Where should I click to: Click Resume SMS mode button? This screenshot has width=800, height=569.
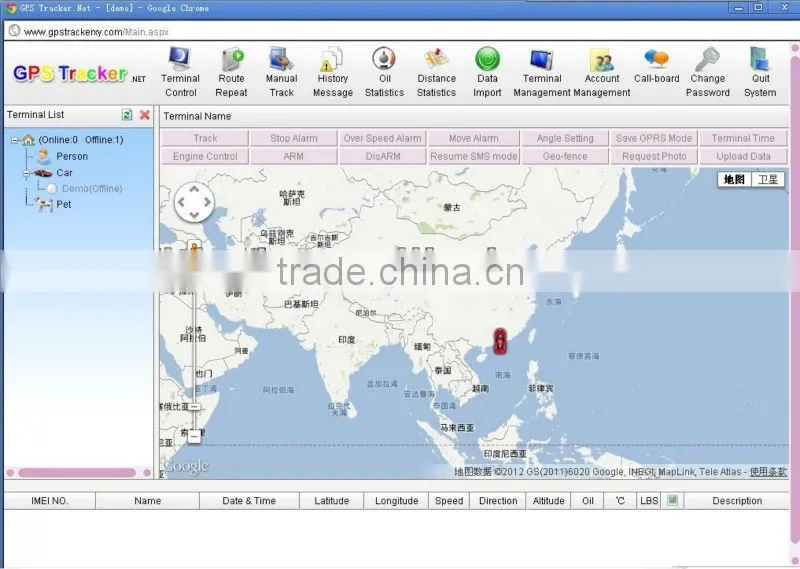coord(473,156)
